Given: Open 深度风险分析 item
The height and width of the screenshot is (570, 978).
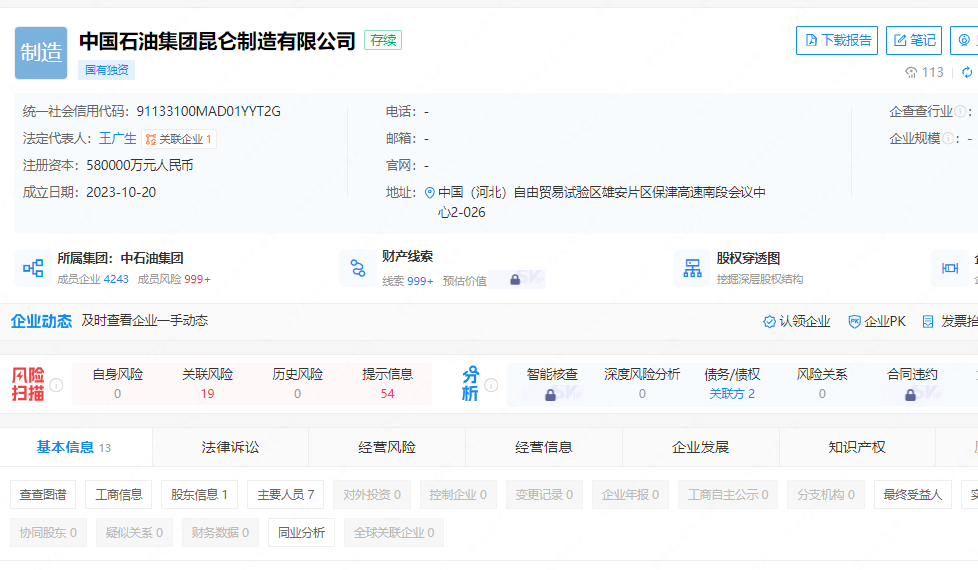Looking at the screenshot, I should point(642,384).
